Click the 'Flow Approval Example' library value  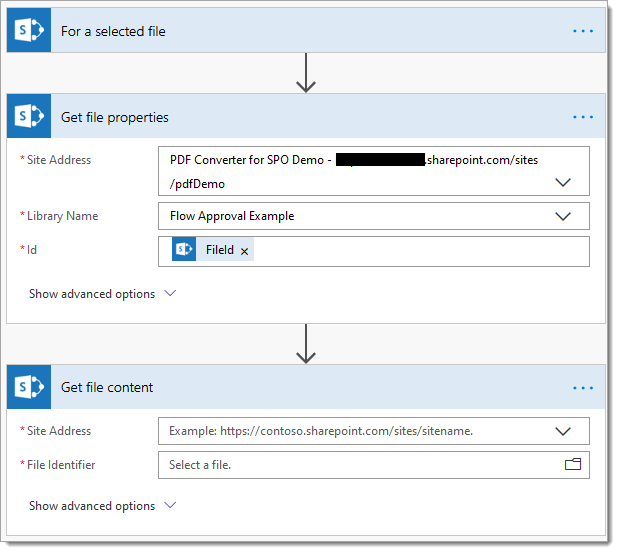232,216
